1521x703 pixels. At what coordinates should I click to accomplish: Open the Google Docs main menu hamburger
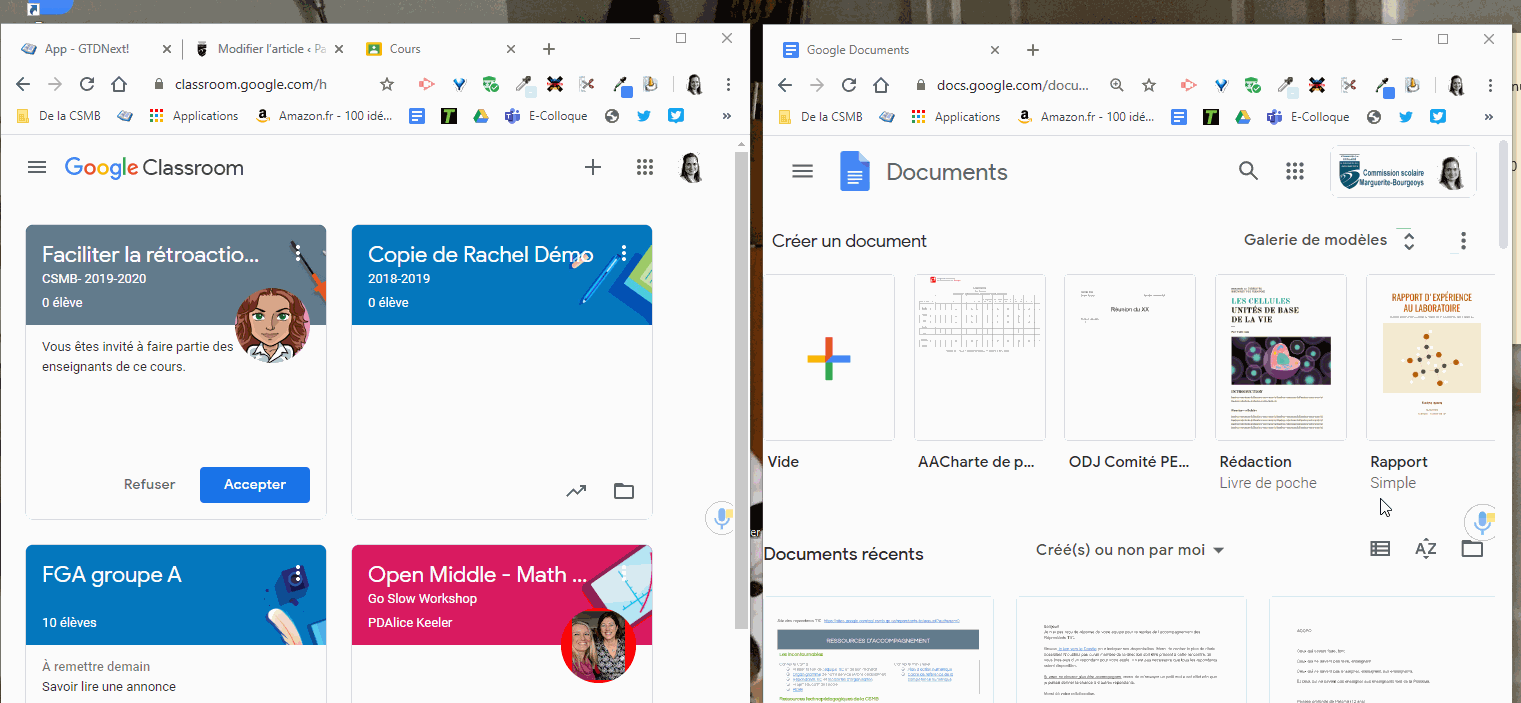pos(802,171)
